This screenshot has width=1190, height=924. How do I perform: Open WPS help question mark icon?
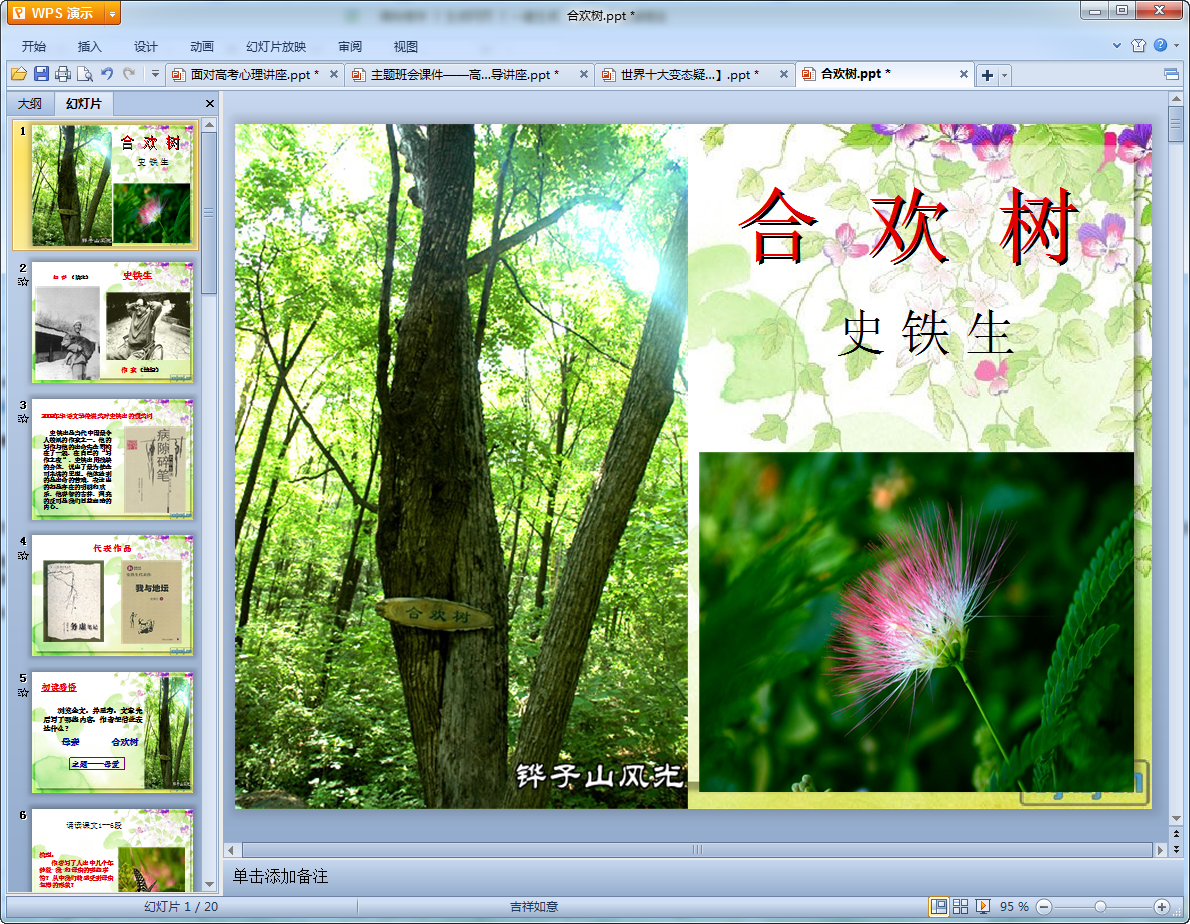pyautogui.click(x=1160, y=46)
